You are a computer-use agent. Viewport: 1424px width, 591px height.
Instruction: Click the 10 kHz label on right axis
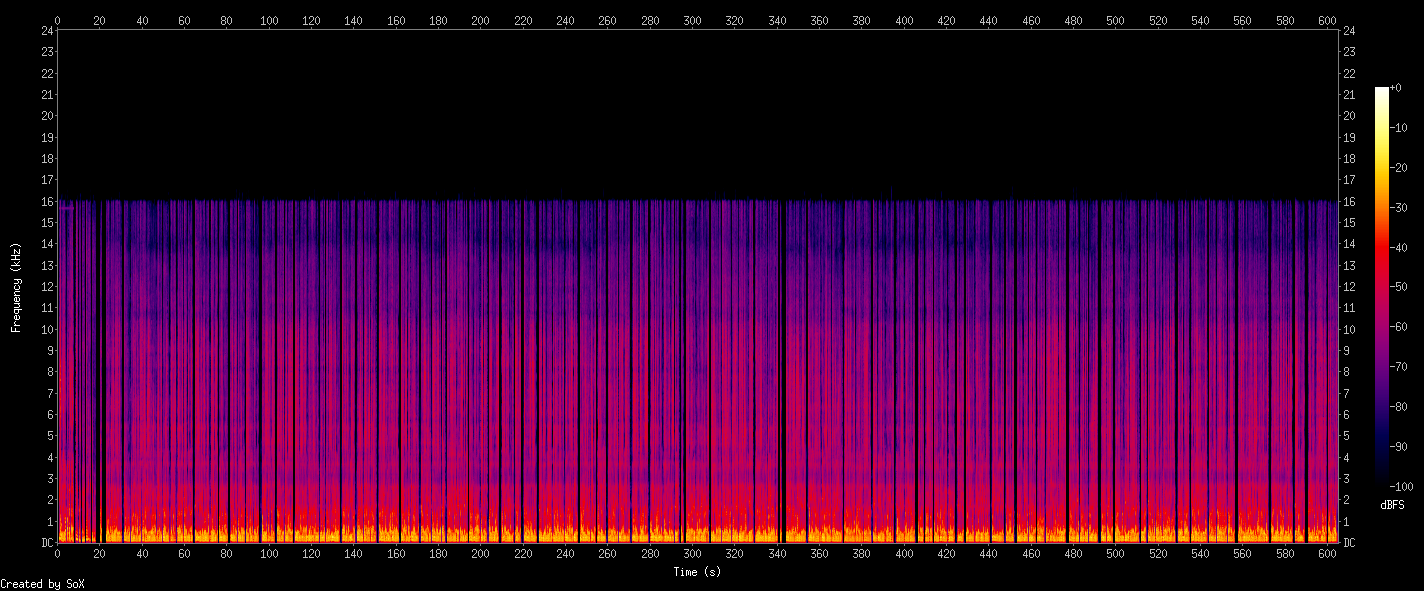1349,329
